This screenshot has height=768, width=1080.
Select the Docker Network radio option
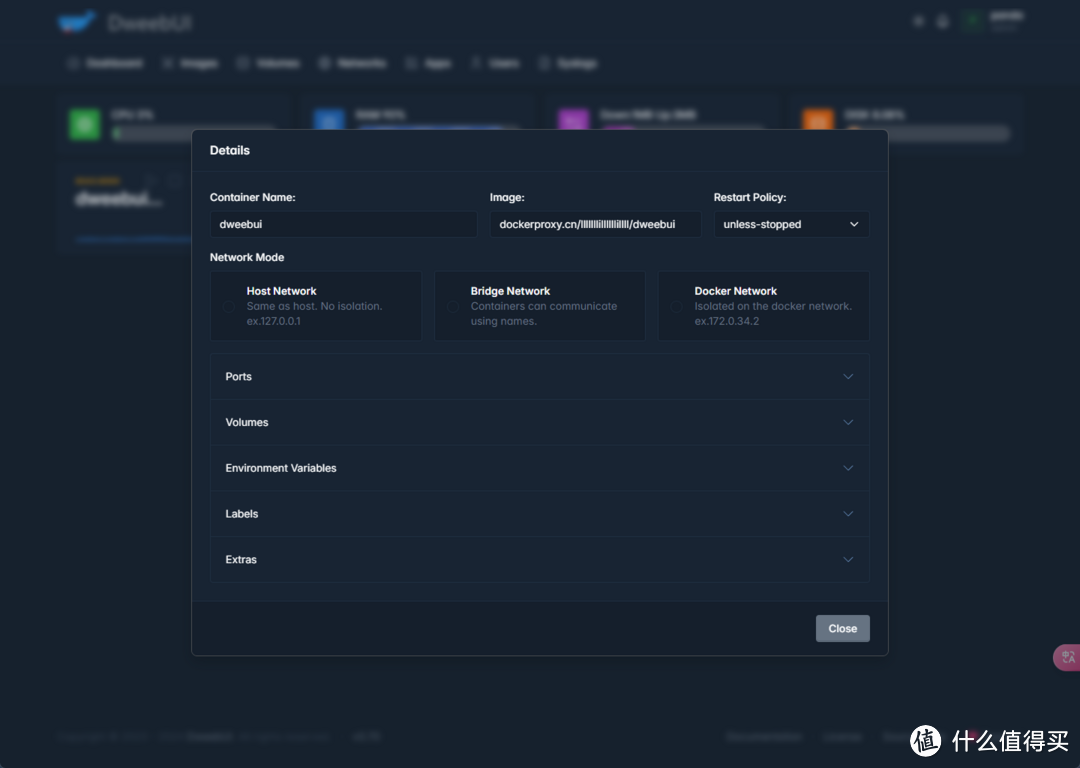(x=676, y=306)
